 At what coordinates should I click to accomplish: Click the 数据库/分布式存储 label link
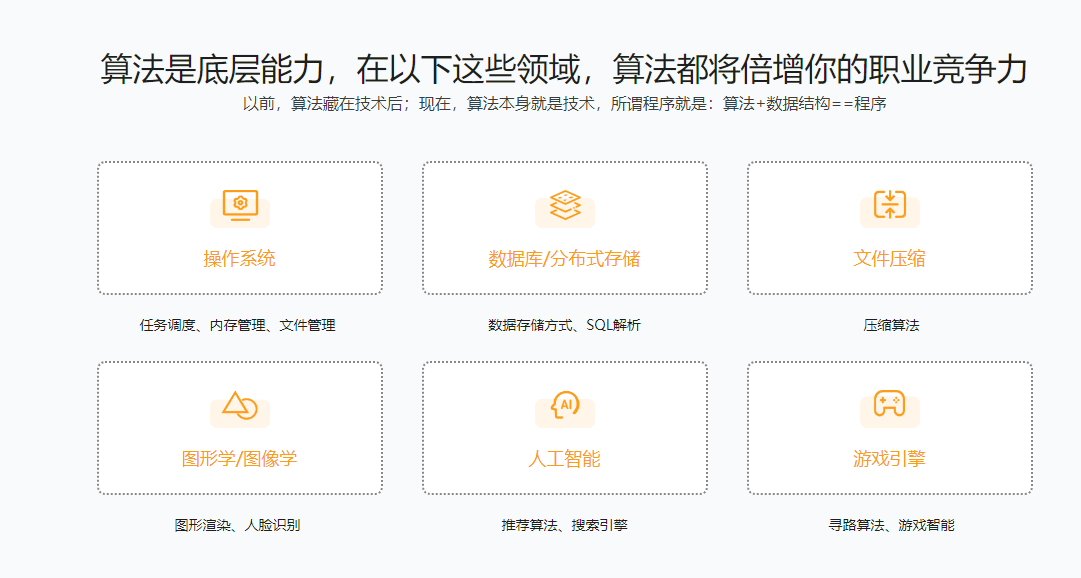tap(566, 258)
